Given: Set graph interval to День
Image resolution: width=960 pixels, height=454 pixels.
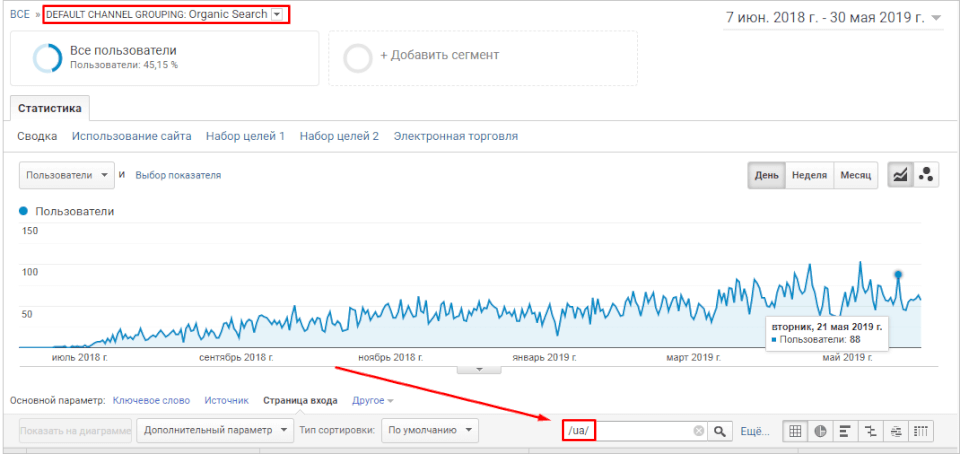Looking at the screenshot, I should point(766,175).
